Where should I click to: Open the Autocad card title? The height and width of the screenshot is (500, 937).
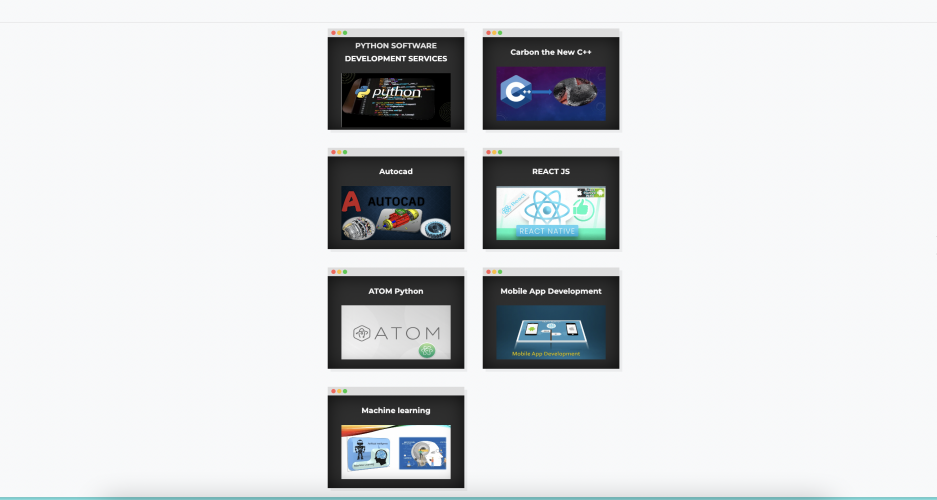[x=396, y=171]
